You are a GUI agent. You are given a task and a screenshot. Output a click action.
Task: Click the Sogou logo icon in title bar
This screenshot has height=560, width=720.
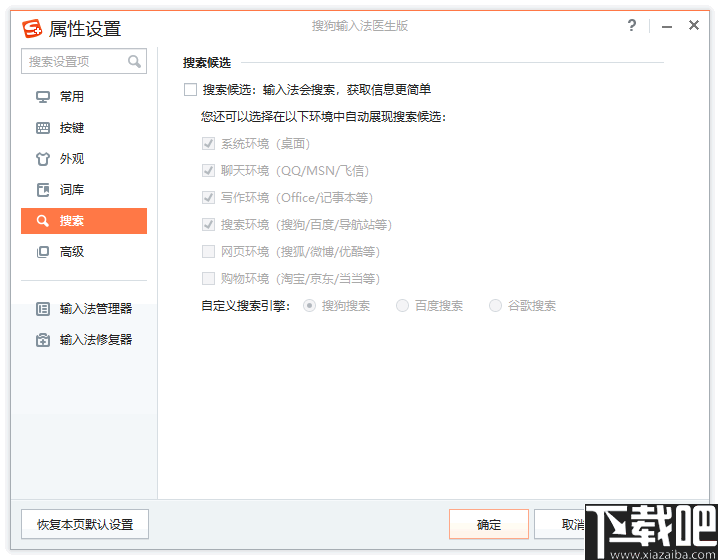(x=32, y=28)
